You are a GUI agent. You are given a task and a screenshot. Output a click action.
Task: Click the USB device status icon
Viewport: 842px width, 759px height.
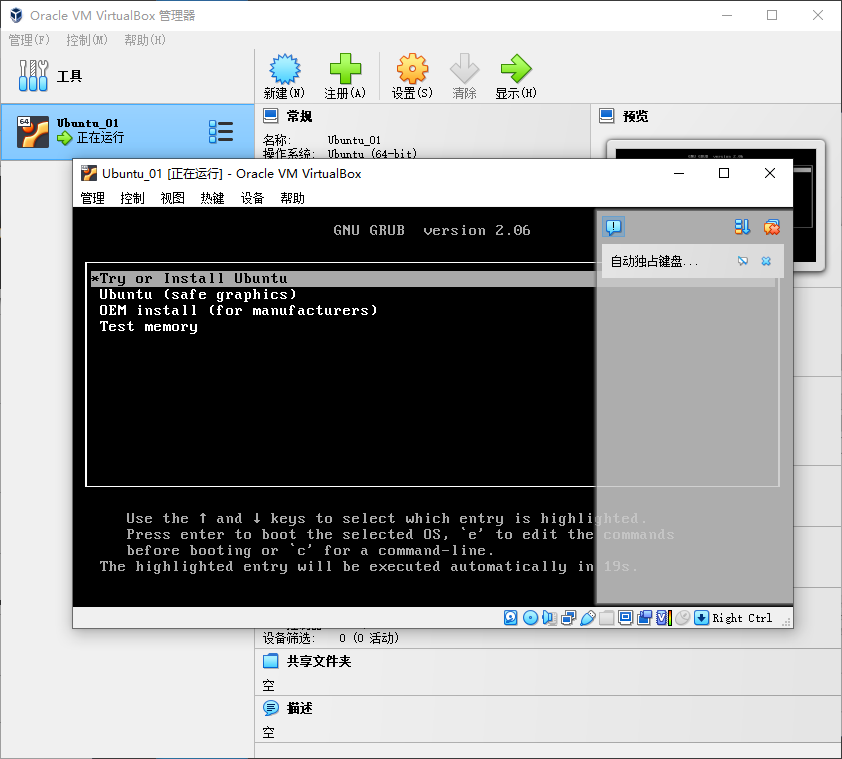(587, 618)
